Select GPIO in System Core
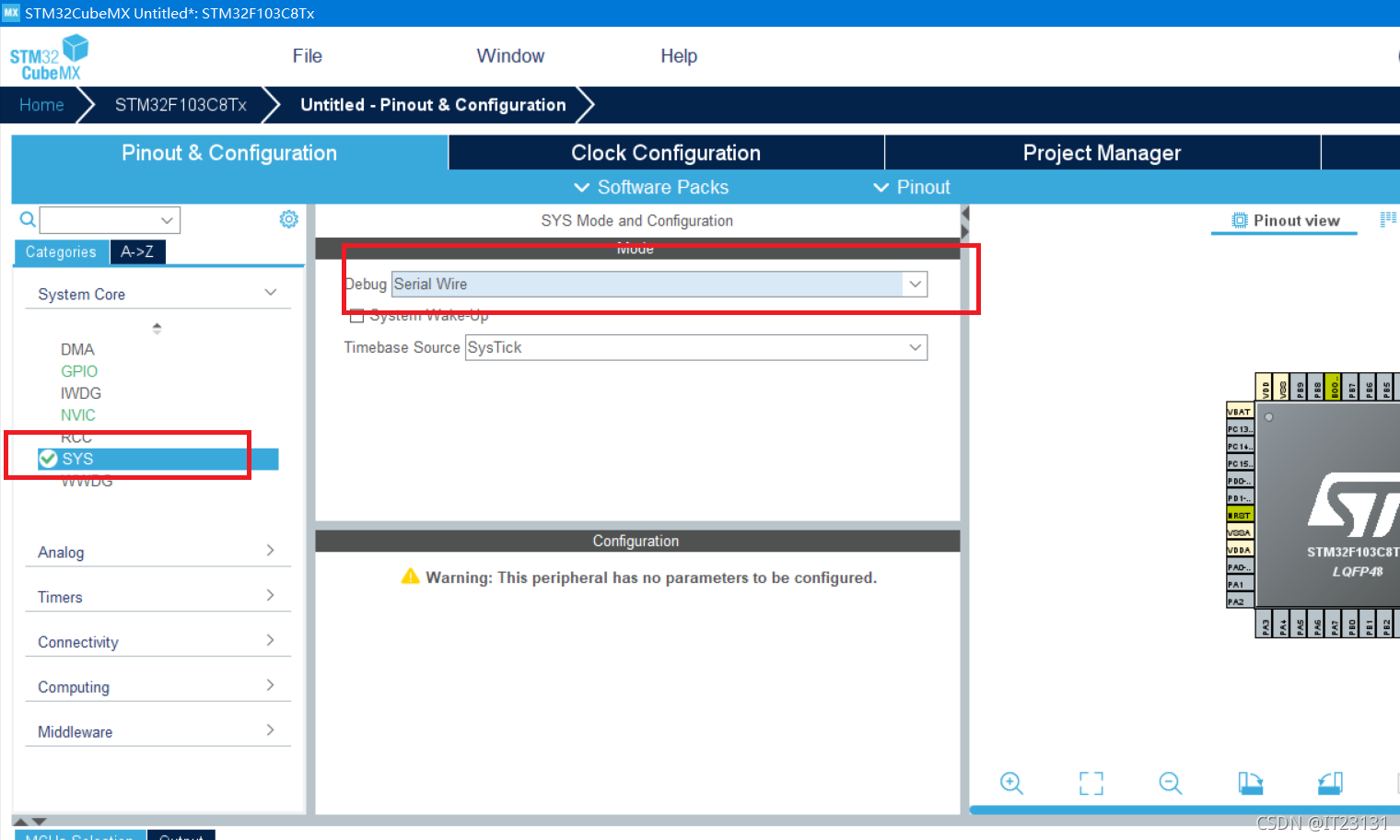 click(79, 371)
